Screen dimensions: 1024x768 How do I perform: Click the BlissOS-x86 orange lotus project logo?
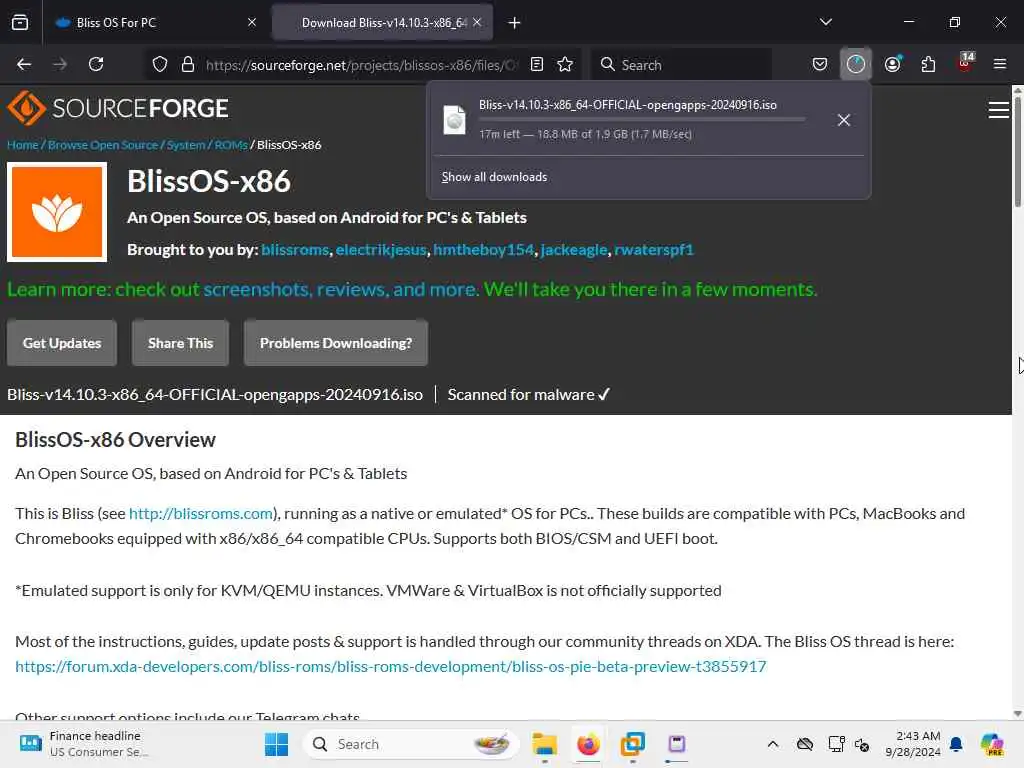click(x=57, y=212)
